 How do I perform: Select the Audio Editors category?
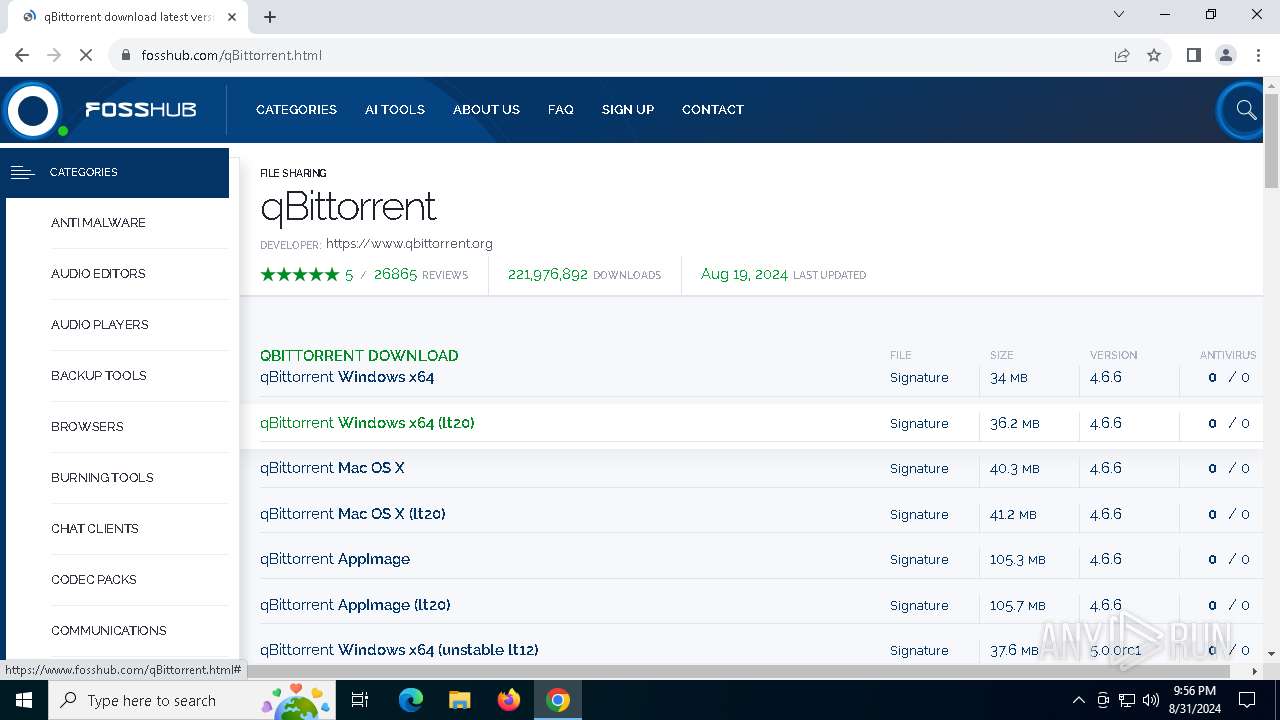coord(98,274)
